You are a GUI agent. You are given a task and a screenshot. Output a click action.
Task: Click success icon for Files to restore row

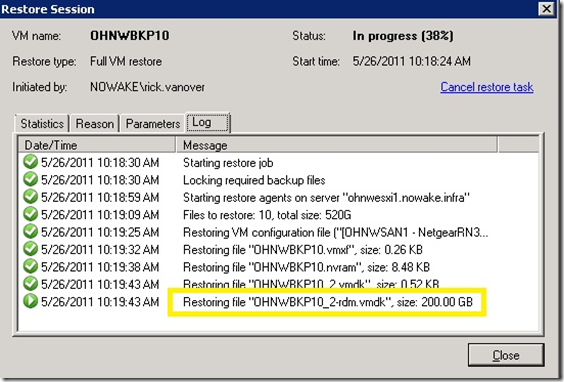pyautogui.click(x=30, y=214)
